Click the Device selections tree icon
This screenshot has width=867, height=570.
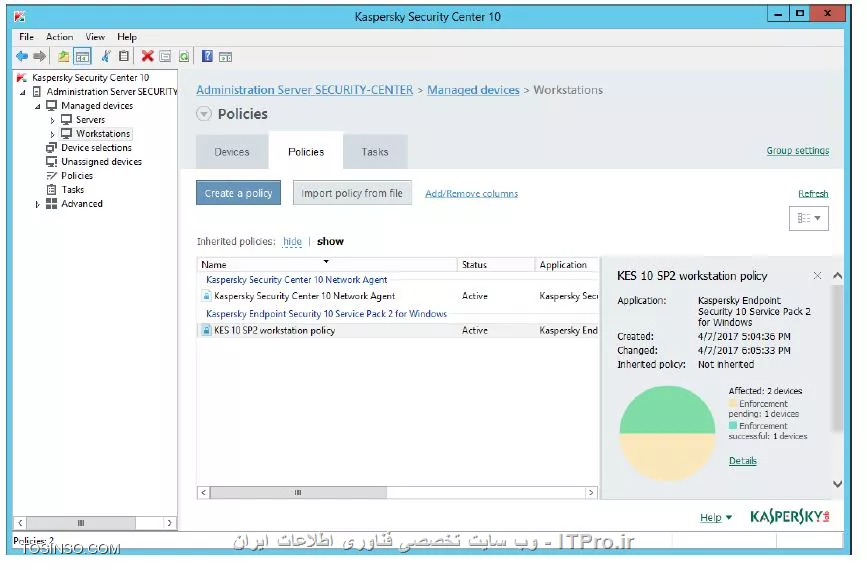[x=51, y=148]
